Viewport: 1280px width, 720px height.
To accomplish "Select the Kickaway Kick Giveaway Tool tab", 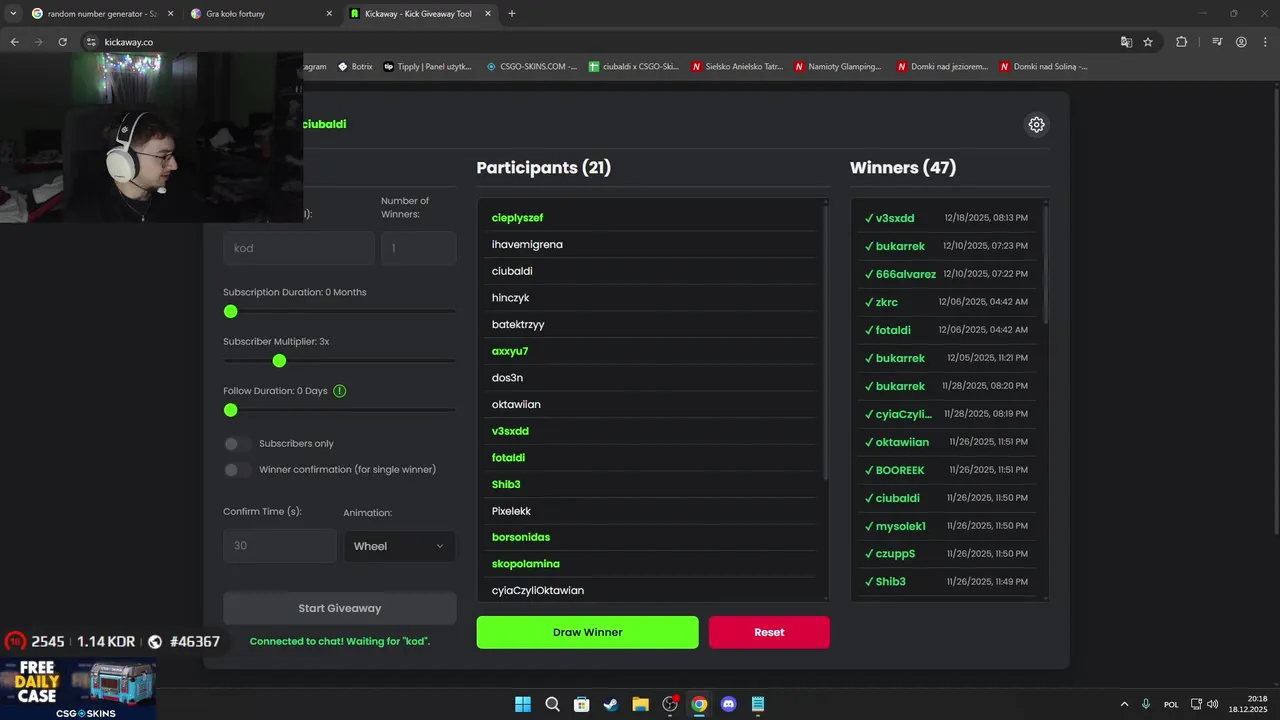I will pos(420,14).
